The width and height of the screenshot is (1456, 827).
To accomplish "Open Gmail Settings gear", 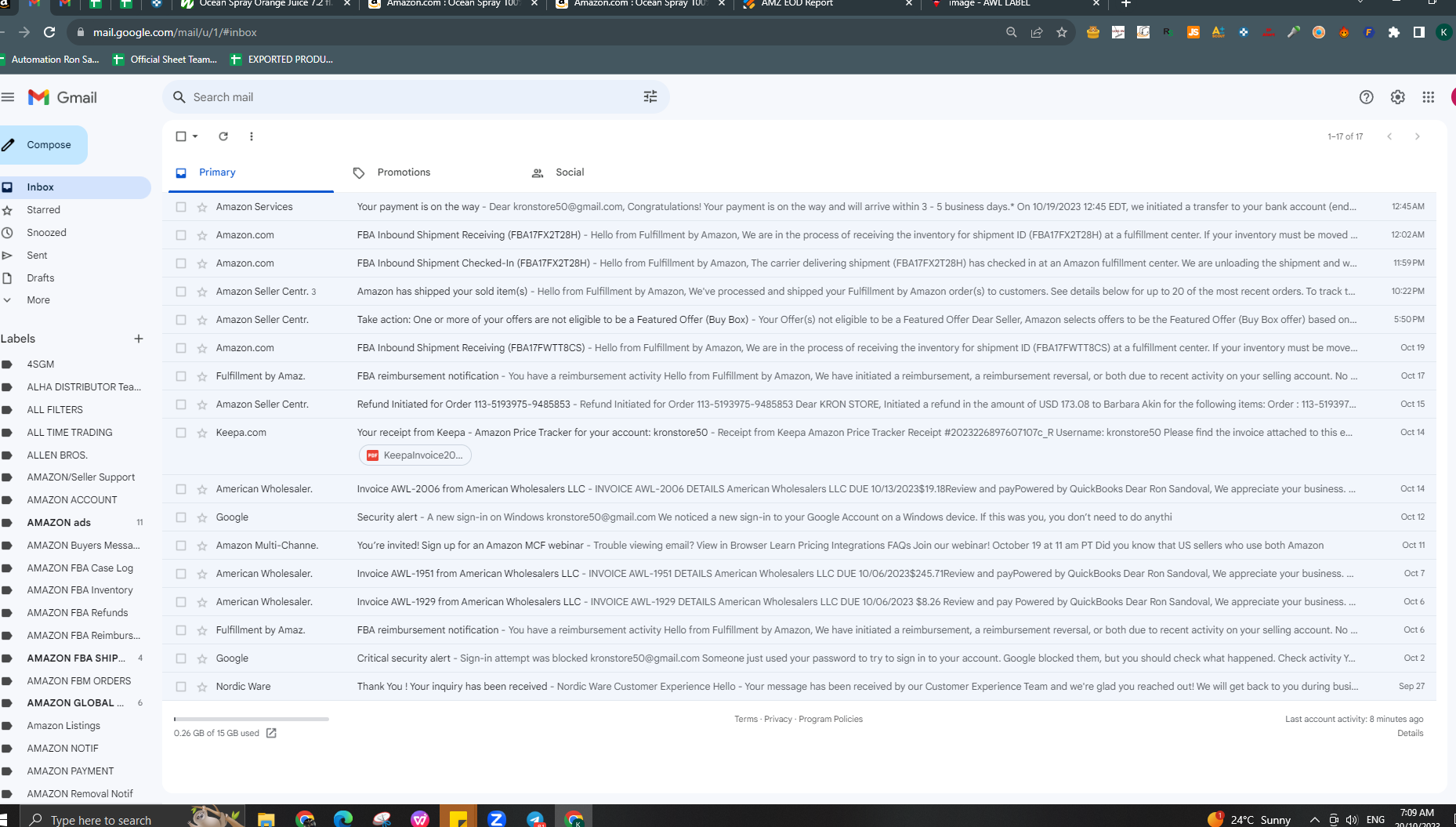I will click(x=1398, y=97).
